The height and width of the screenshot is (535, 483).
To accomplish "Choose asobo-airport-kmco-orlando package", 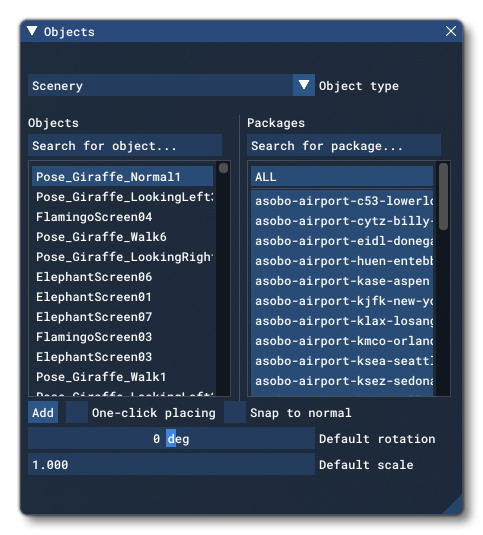I will 342,341.
